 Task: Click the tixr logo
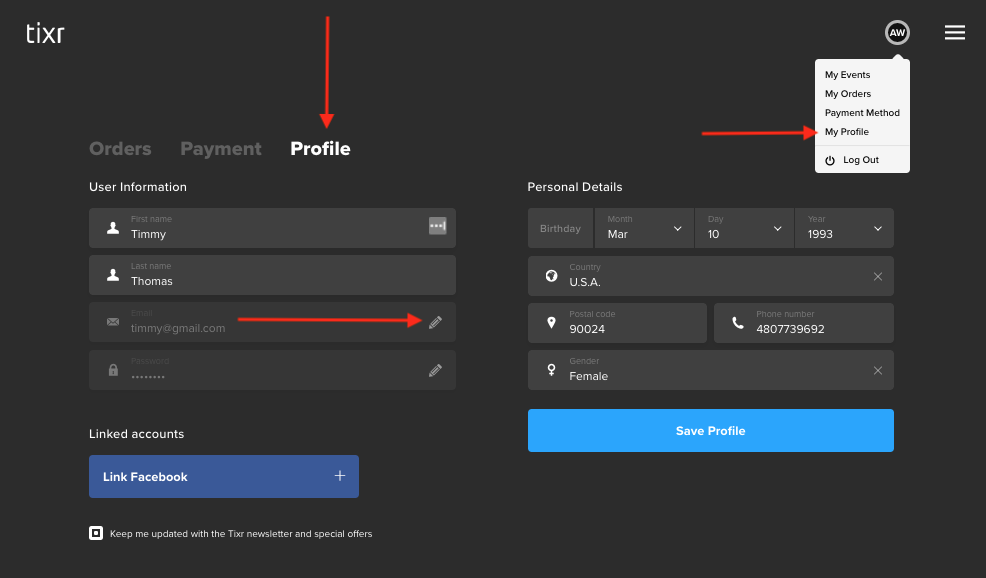(x=45, y=33)
